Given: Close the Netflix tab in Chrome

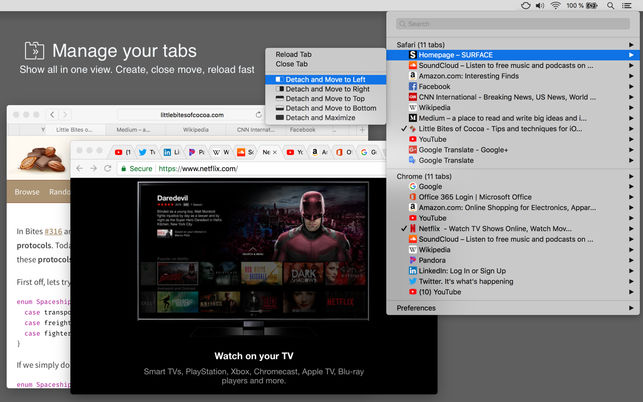Looking at the screenshot, I should coord(275,152).
